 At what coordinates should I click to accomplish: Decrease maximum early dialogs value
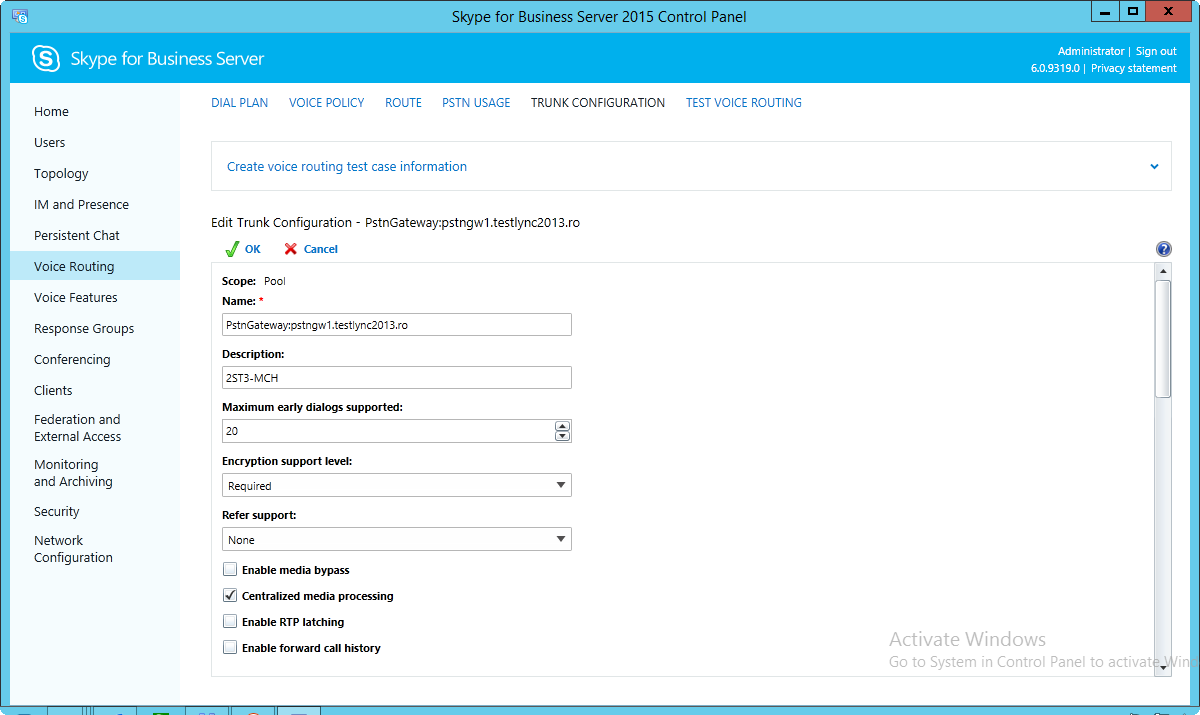click(562, 436)
